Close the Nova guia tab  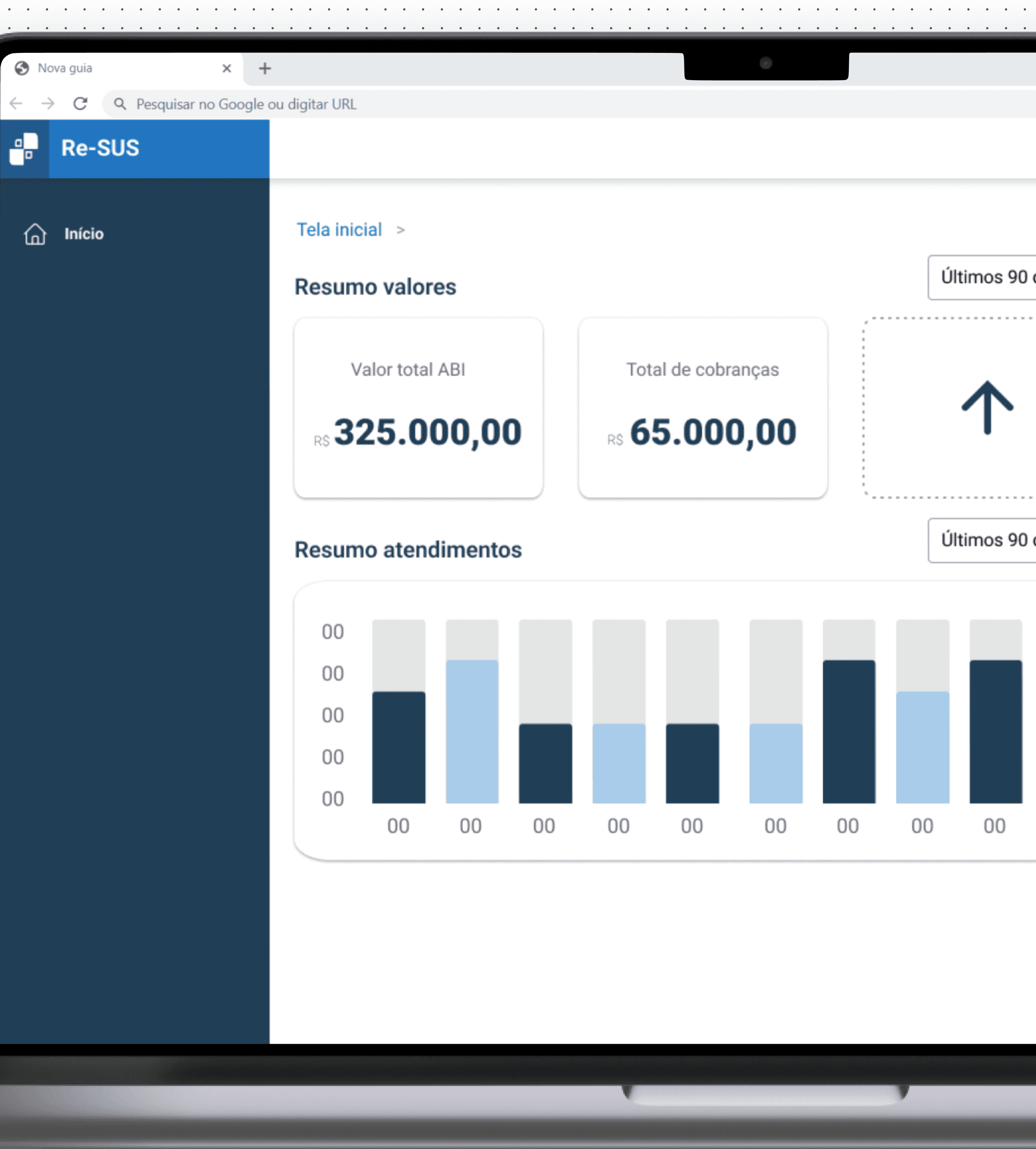226,68
